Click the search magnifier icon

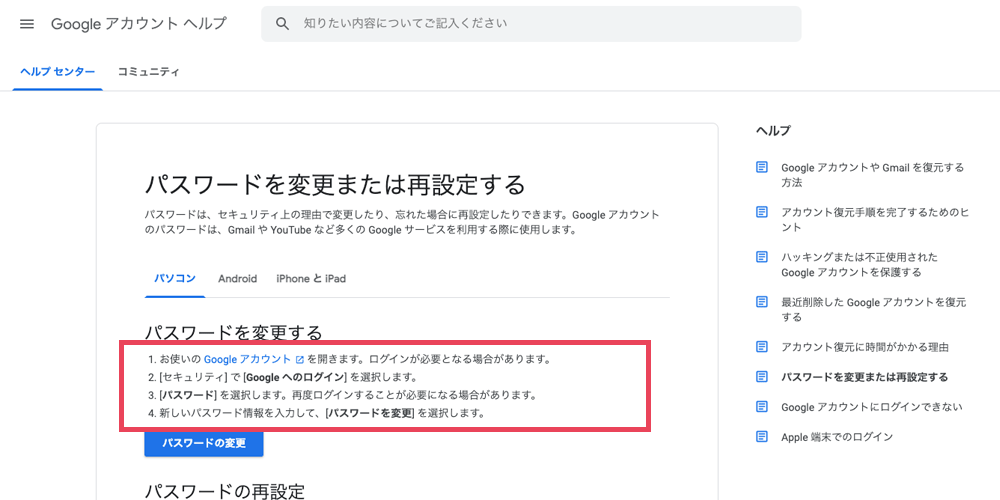pyautogui.click(x=282, y=24)
